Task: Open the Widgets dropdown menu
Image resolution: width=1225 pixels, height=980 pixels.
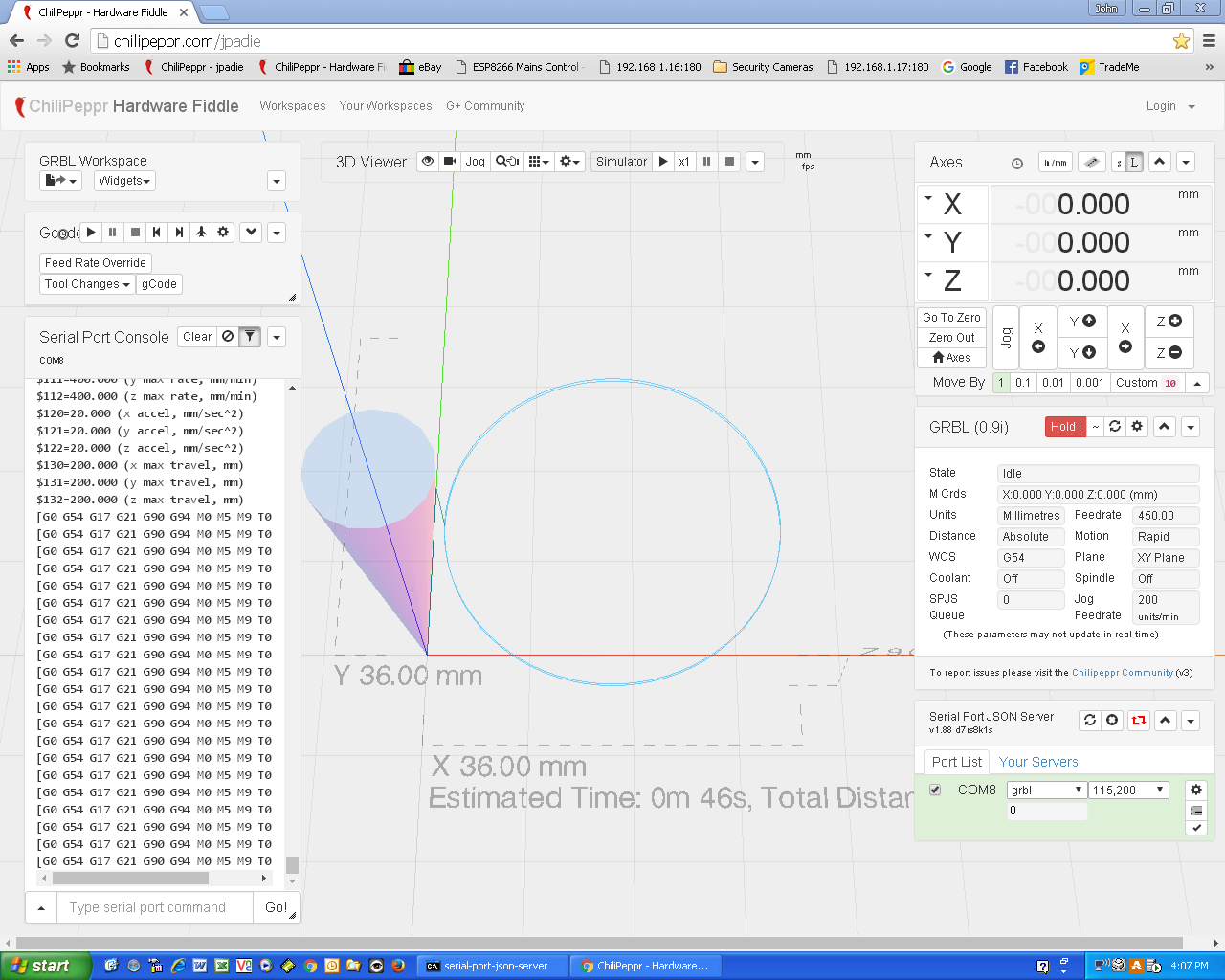Action: pyautogui.click(x=124, y=181)
